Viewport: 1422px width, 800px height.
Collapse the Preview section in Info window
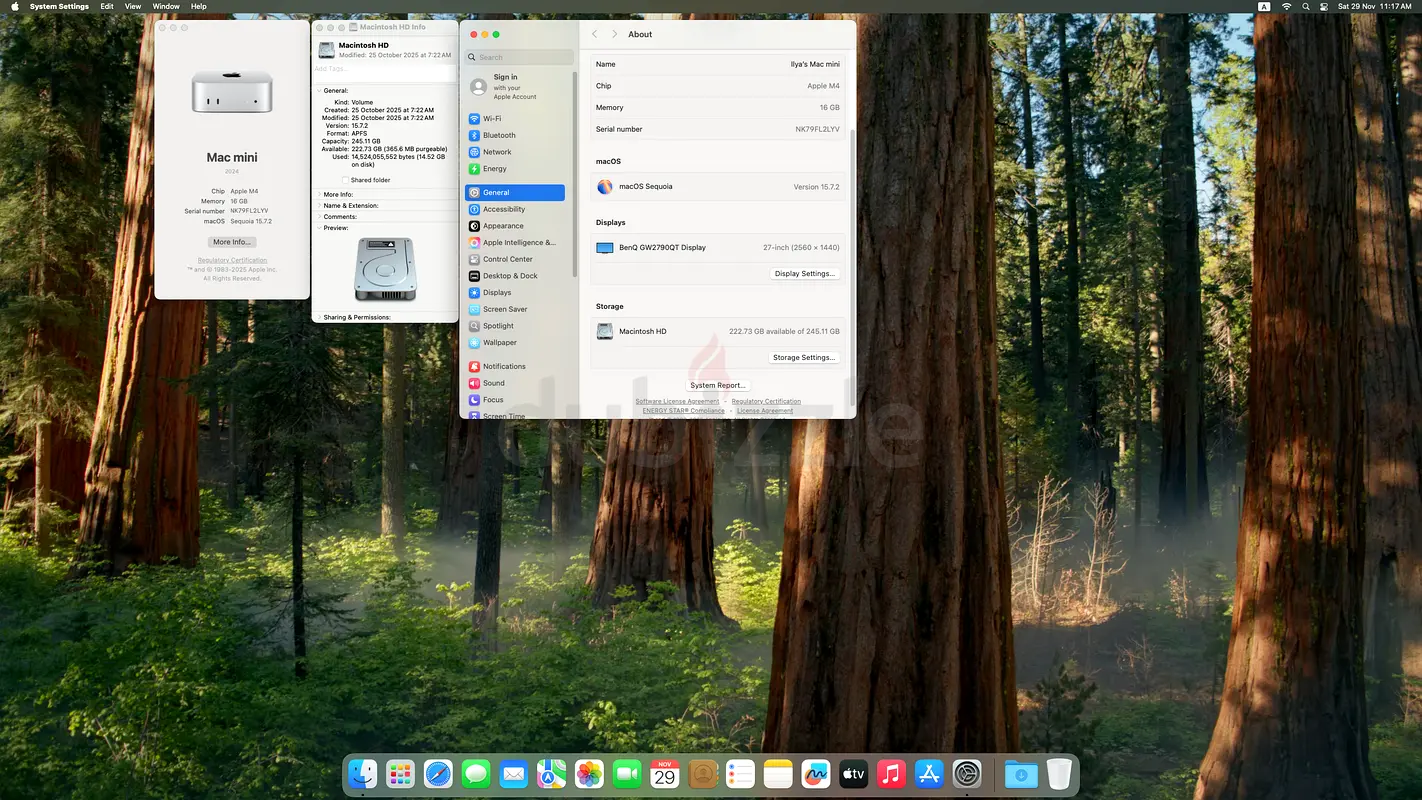[x=319, y=227]
